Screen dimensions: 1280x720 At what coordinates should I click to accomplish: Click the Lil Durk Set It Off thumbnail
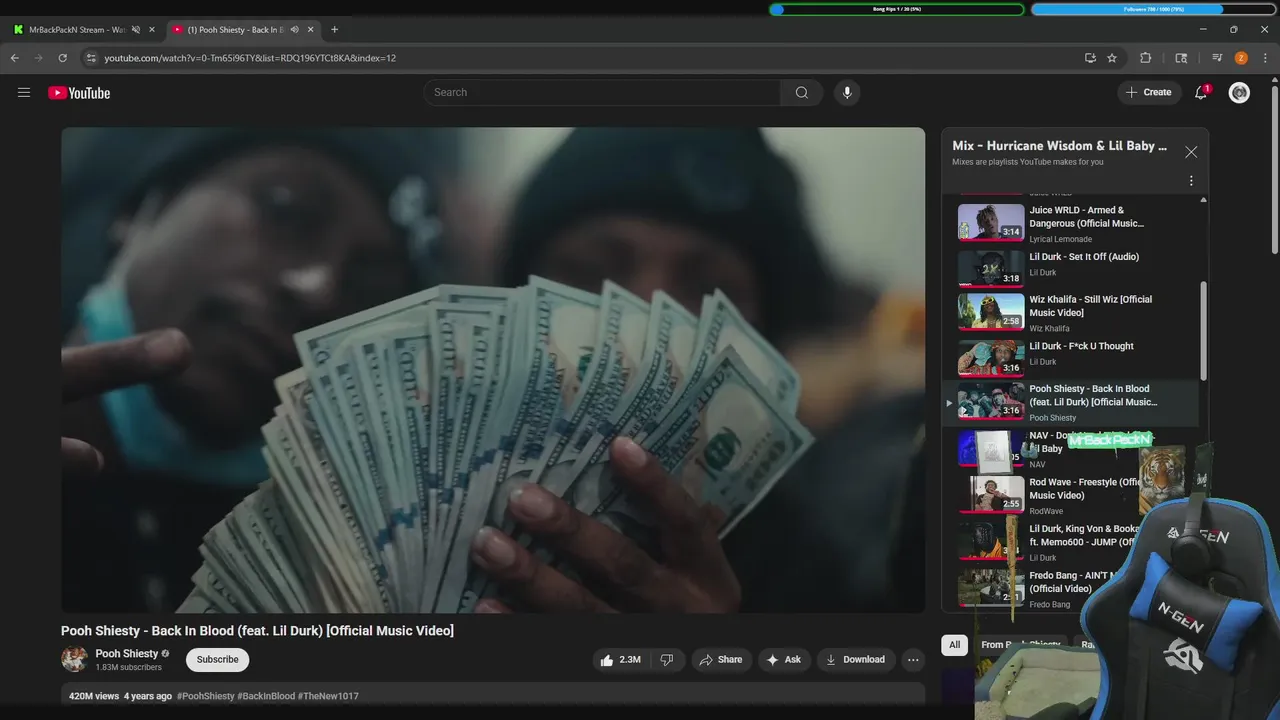click(991, 268)
